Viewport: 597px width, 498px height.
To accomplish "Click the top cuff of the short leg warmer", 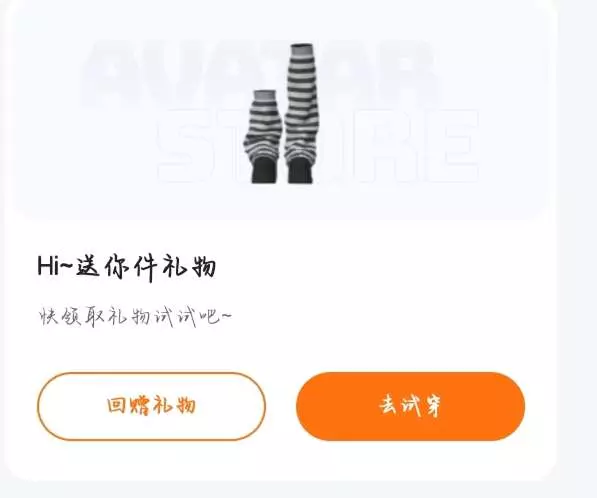I will click(x=264, y=95).
